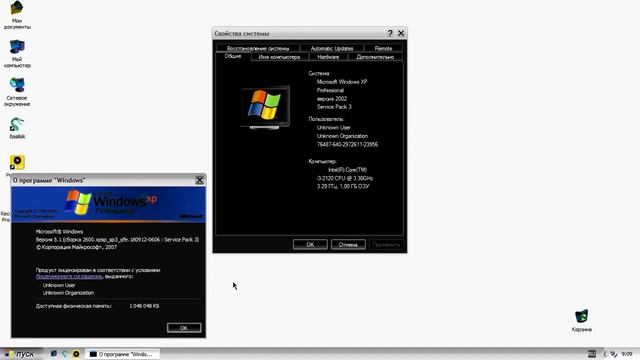Click the Windows XP banner in the about dialog
The width and height of the screenshot is (640, 360).
click(108, 204)
